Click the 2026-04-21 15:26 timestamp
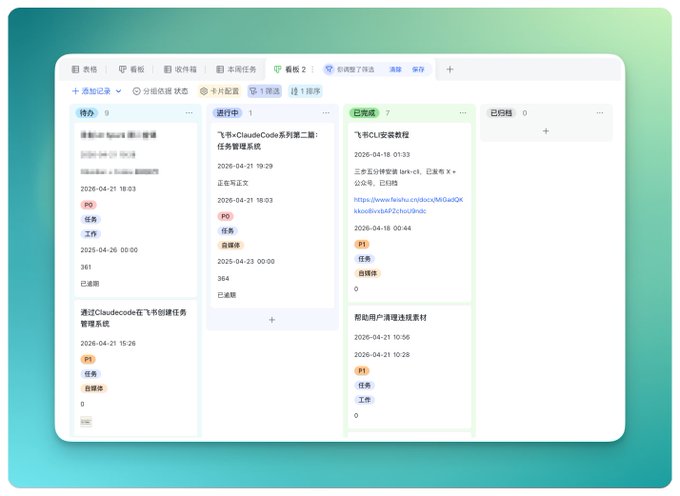 (108, 343)
